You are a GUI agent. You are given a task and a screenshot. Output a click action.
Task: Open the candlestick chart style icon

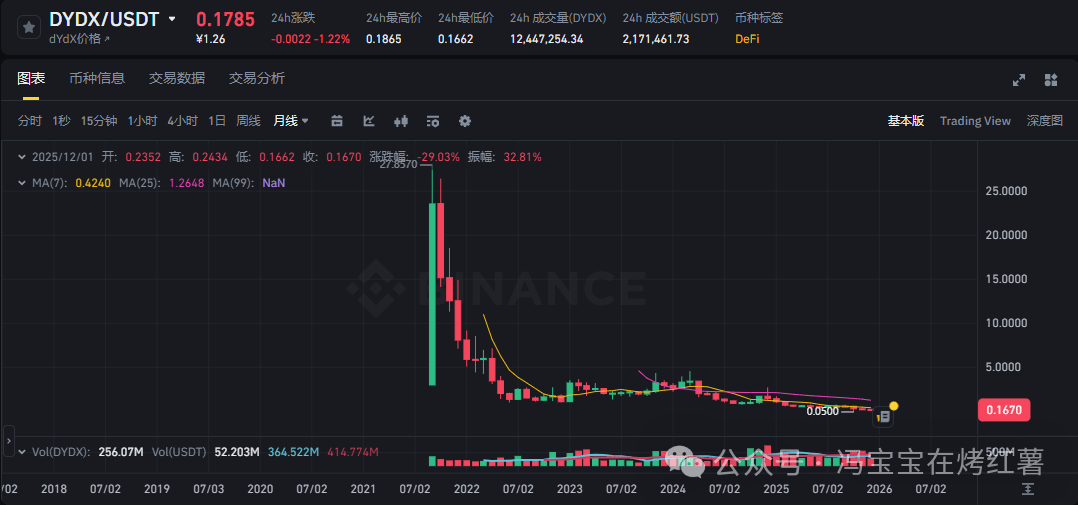pos(402,121)
